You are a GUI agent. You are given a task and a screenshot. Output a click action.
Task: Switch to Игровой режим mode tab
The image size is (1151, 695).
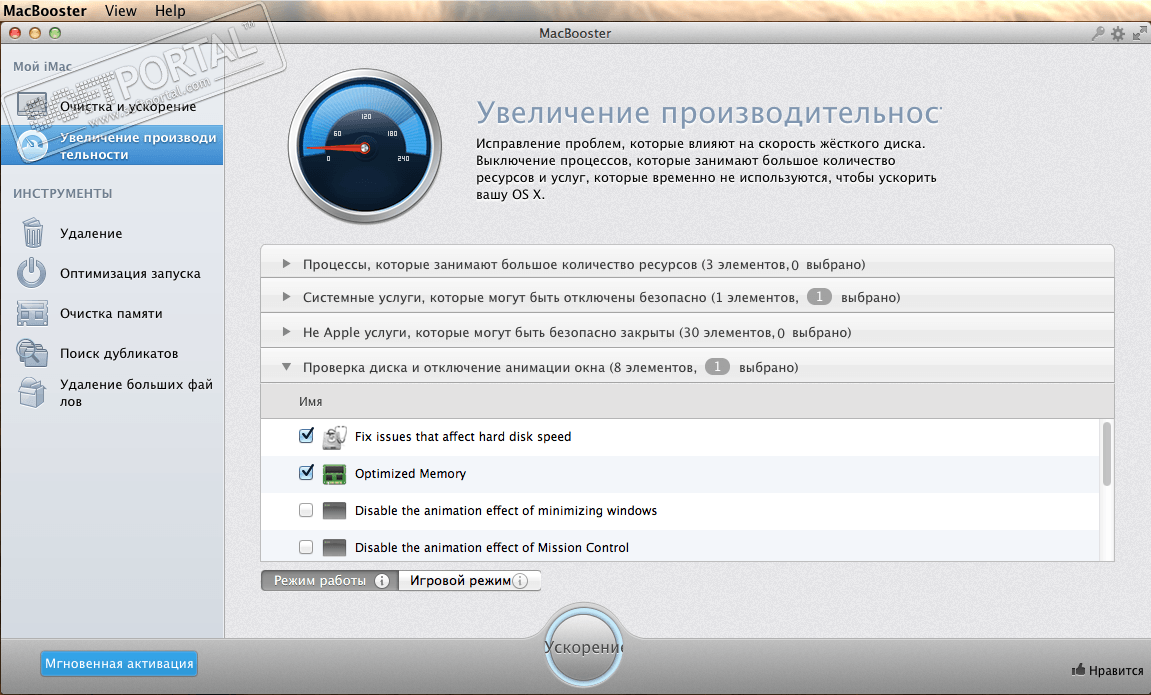click(x=469, y=581)
